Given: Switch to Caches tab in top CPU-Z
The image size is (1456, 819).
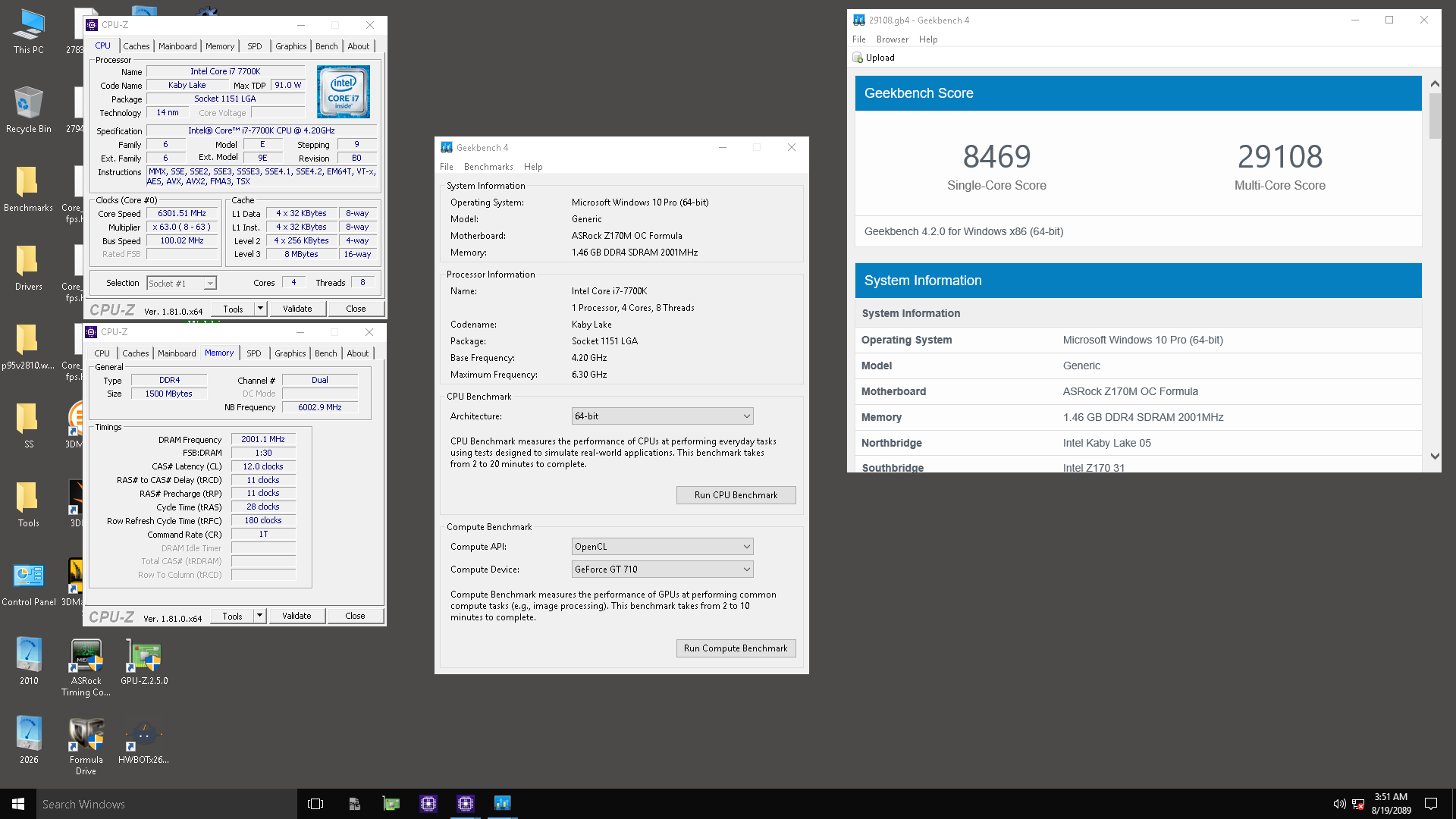Looking at the screenshot, I should pos(136,46).
